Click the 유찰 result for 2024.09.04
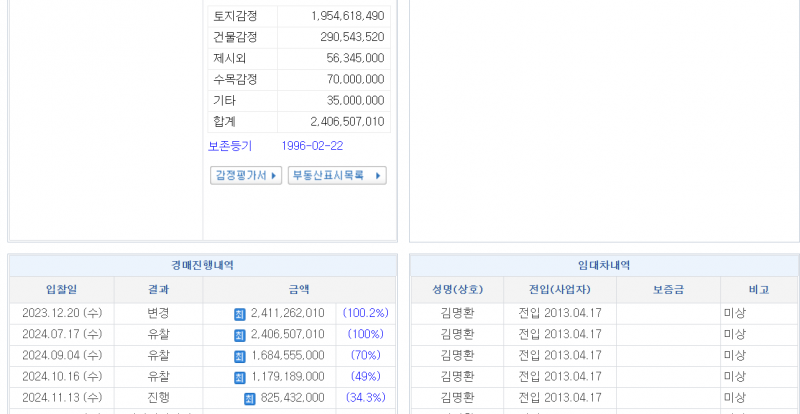800x414 pixels. pos(158,355)
